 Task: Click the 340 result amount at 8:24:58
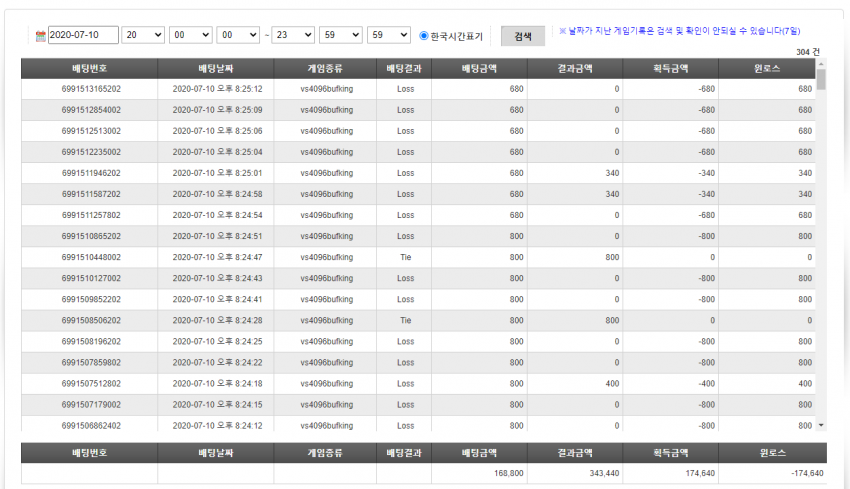point(612,194)
